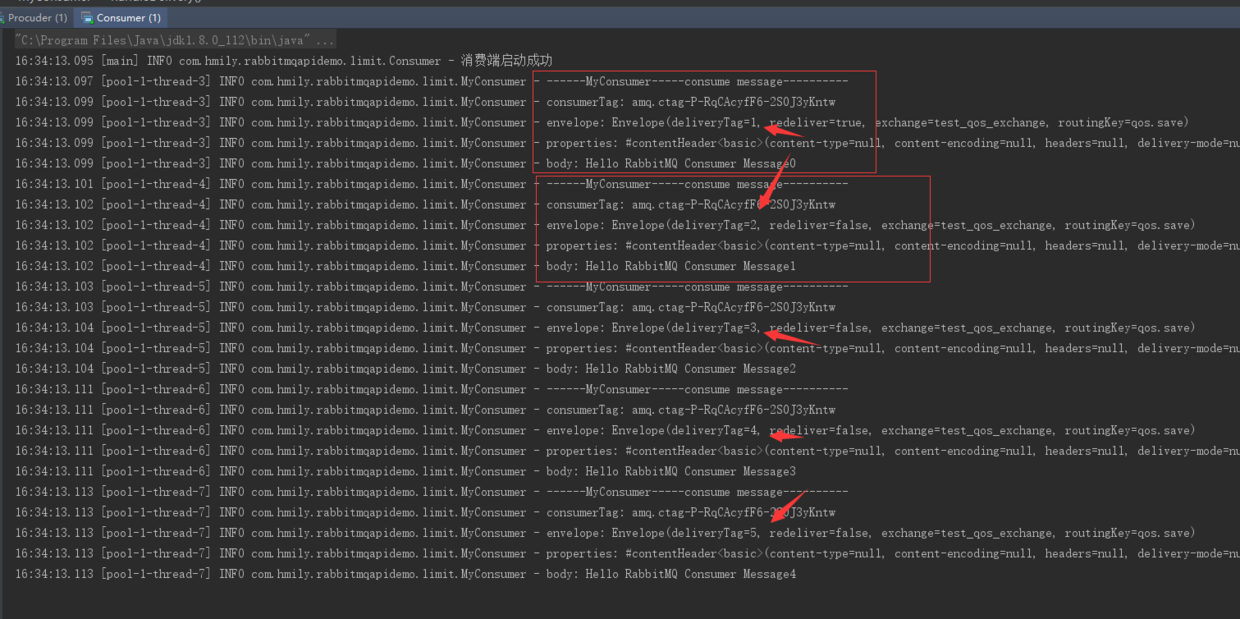Select body line 'Hello RabbitMQ Consumer Message1'
Screen dimensions: 1240x619
[x=406, y=266]
